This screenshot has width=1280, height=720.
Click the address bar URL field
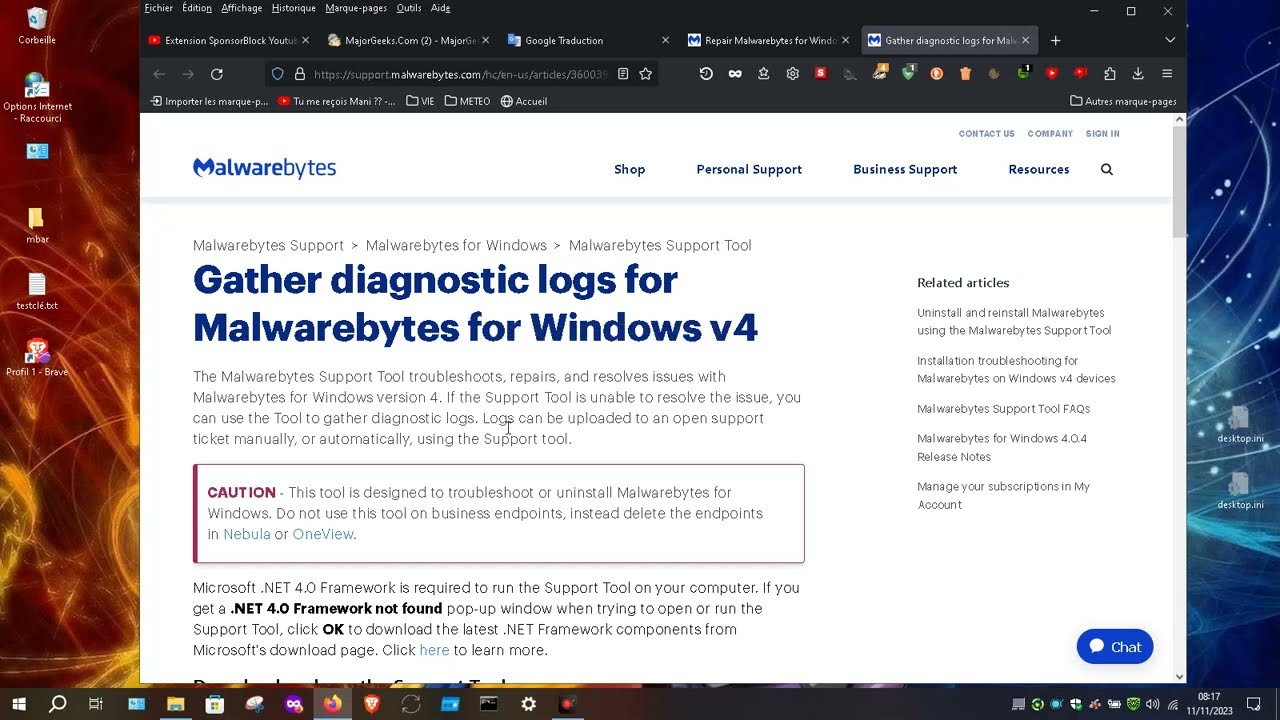click(460, 74)
